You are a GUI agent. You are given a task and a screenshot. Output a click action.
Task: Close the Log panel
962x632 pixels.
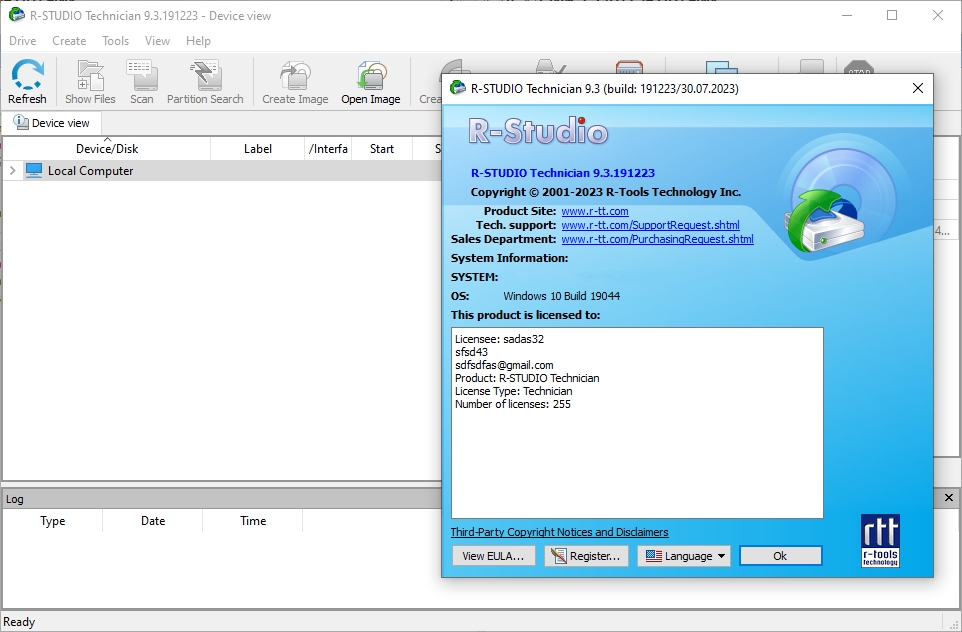tap(949, 498)
